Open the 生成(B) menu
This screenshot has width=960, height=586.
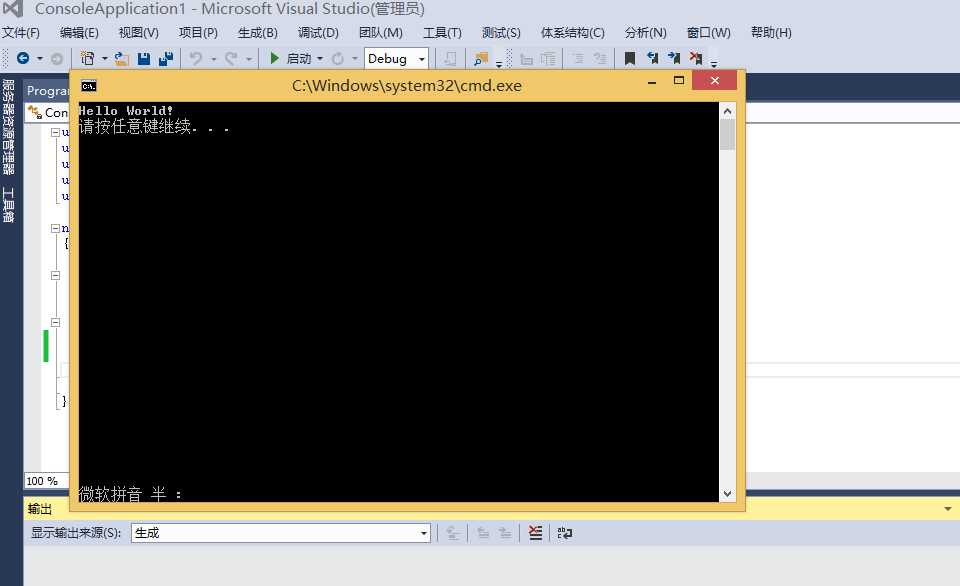257,32
